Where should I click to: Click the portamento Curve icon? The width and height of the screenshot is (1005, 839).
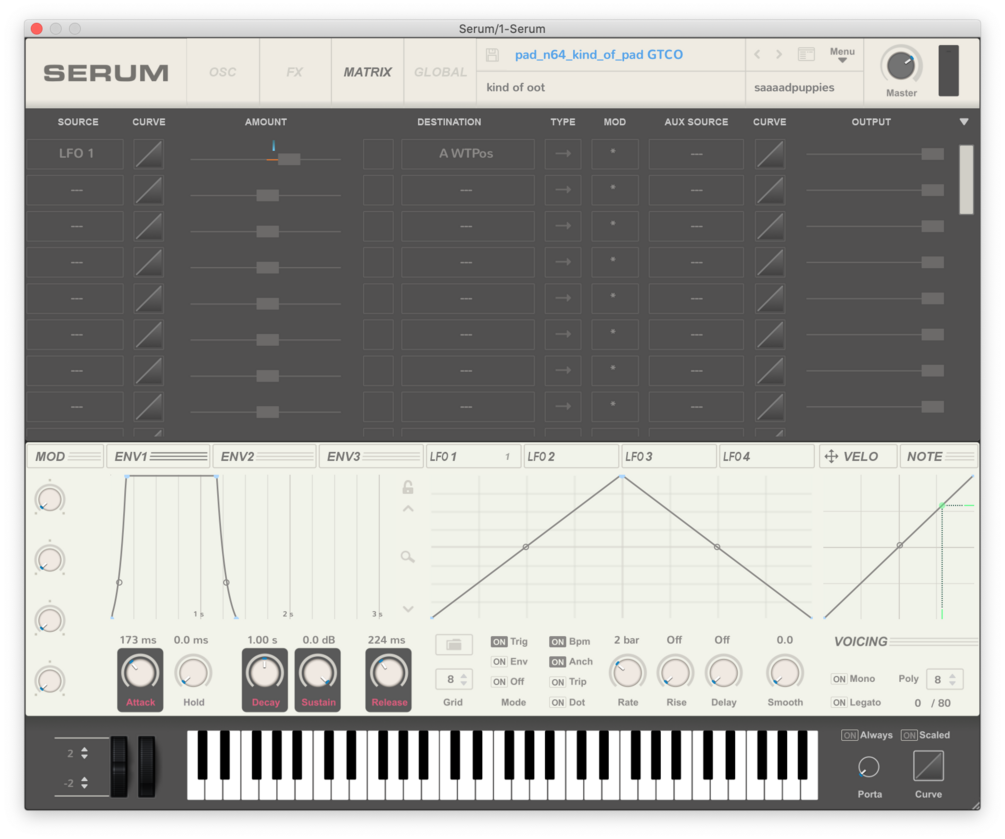pyautogui.click(x=928, y=766)
